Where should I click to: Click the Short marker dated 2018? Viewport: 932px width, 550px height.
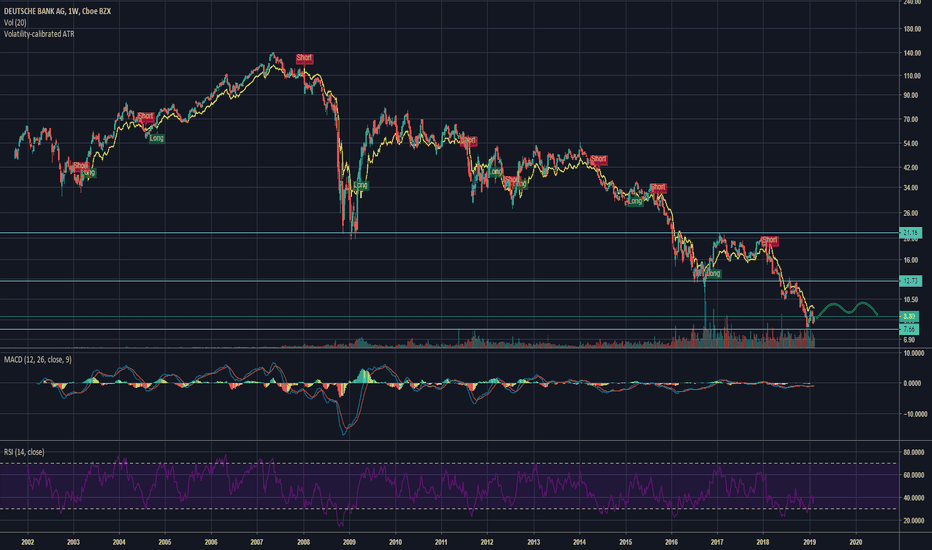point(770,241)
